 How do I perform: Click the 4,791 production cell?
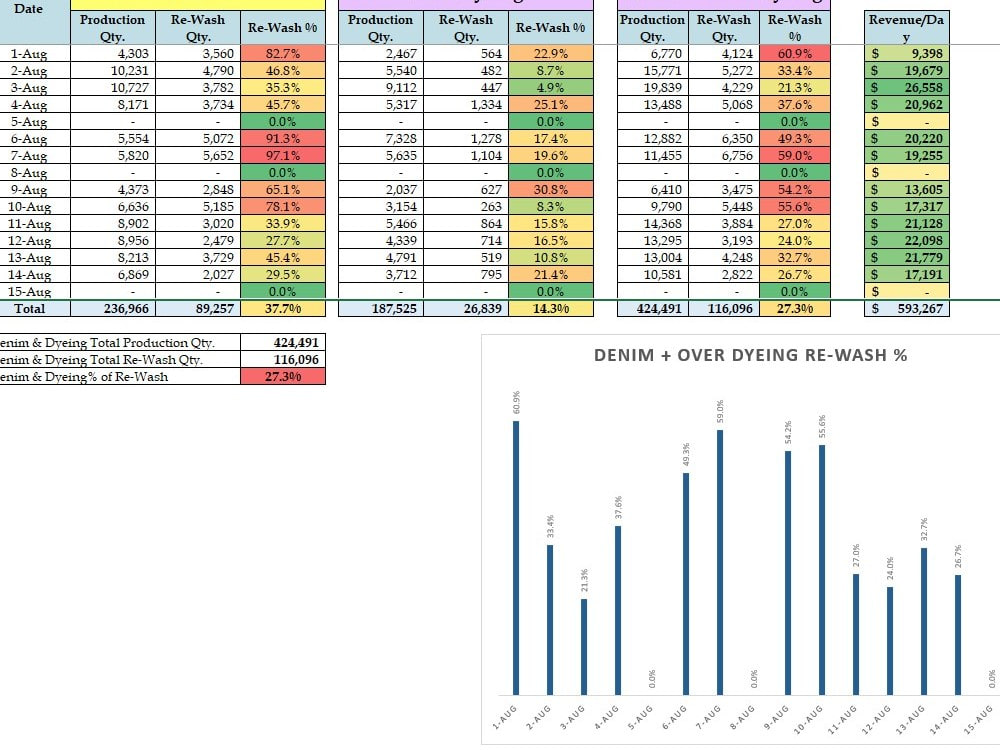pos(381,258)
